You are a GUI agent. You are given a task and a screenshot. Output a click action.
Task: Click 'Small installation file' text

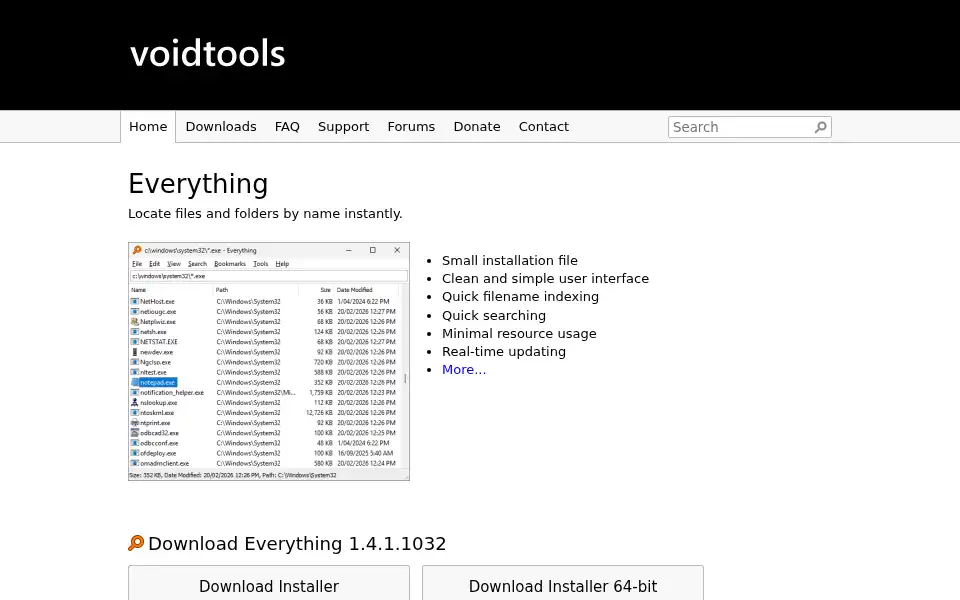510,261
